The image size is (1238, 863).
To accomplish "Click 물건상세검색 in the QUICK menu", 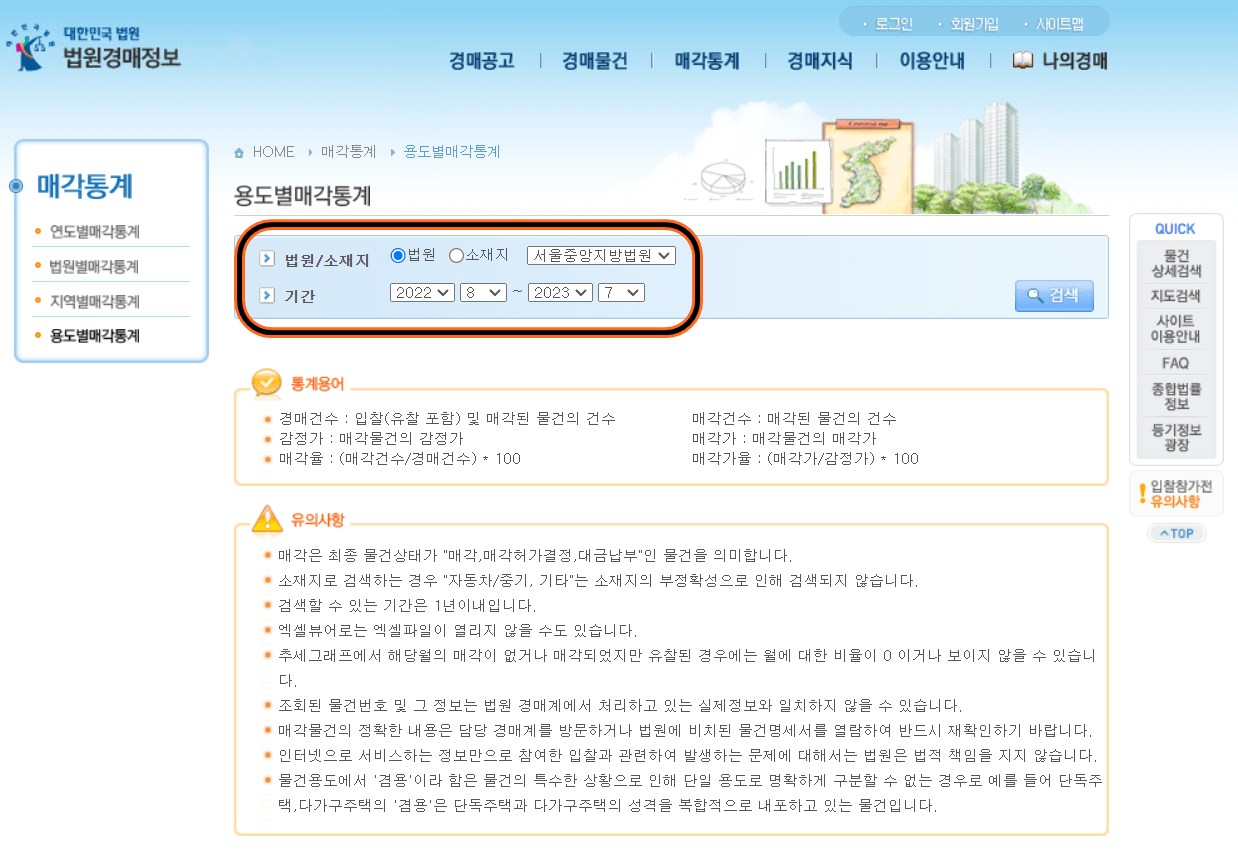I will tap(1175, 262).
